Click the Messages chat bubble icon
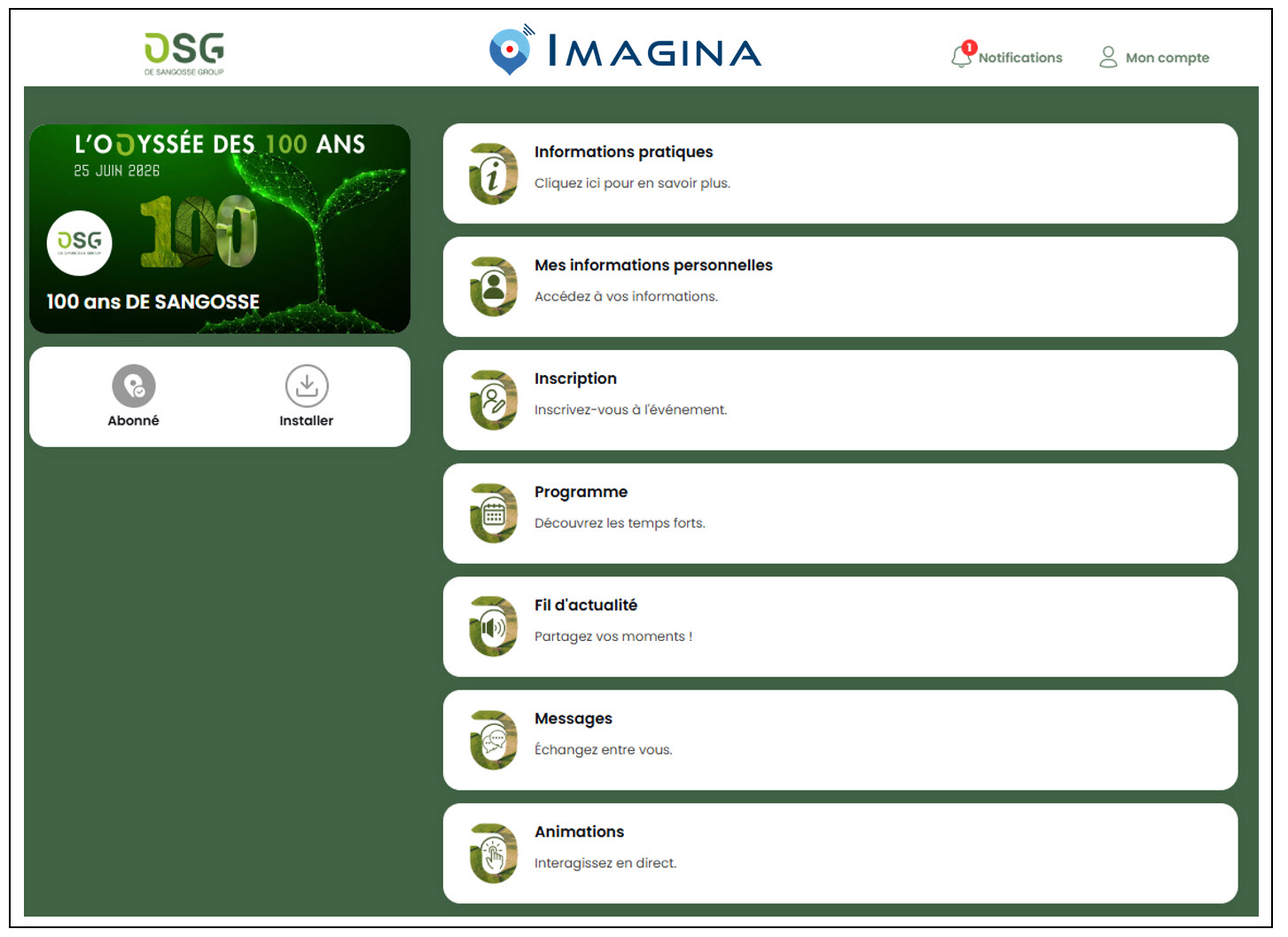 tap(493, 741)
